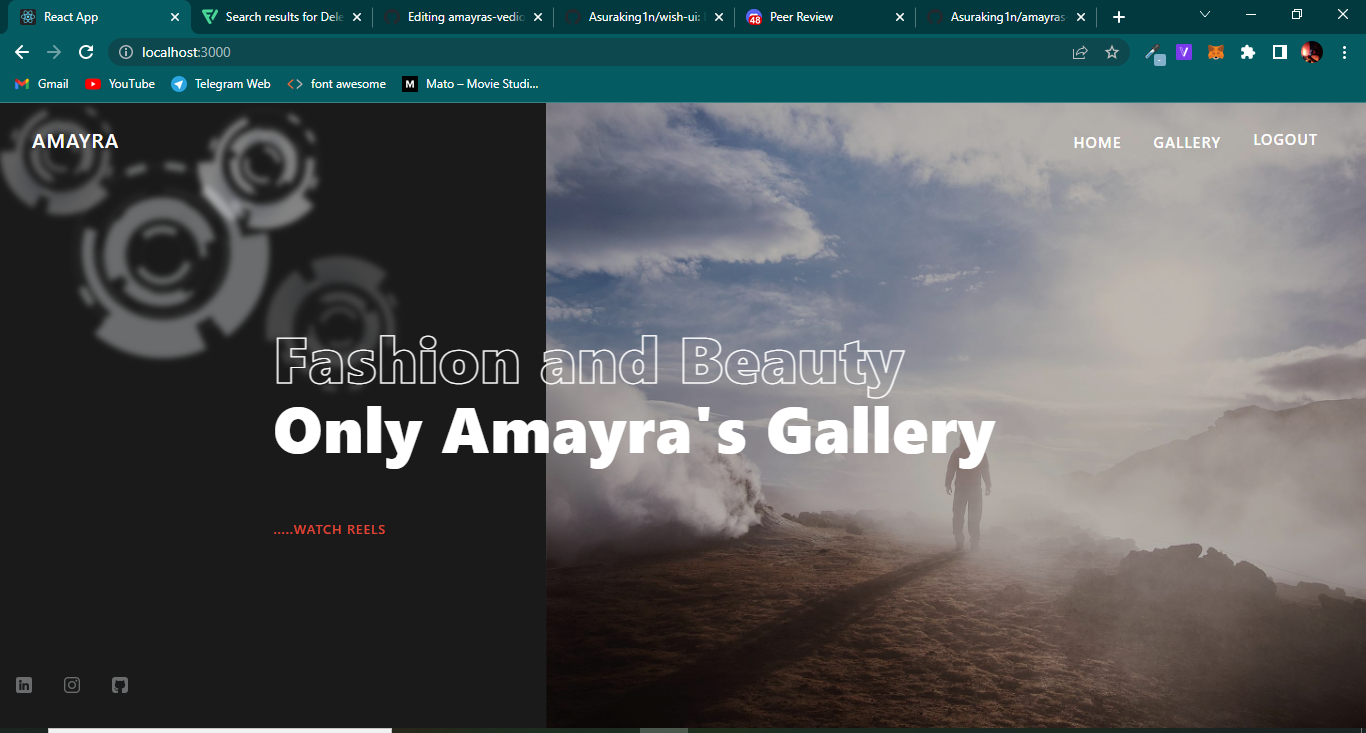The width and height of the screenshot is (1366, 733).
Task: Close the Editing amayras-vedic tab
Action: [x=538, y=17]
